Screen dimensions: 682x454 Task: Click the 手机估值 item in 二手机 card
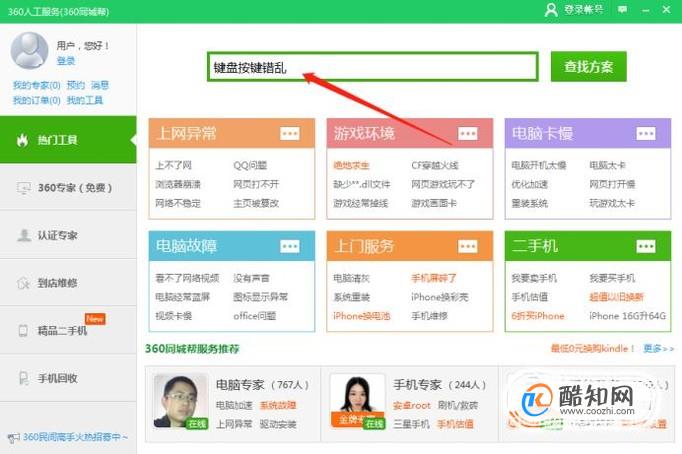click(x=530, y=297)
